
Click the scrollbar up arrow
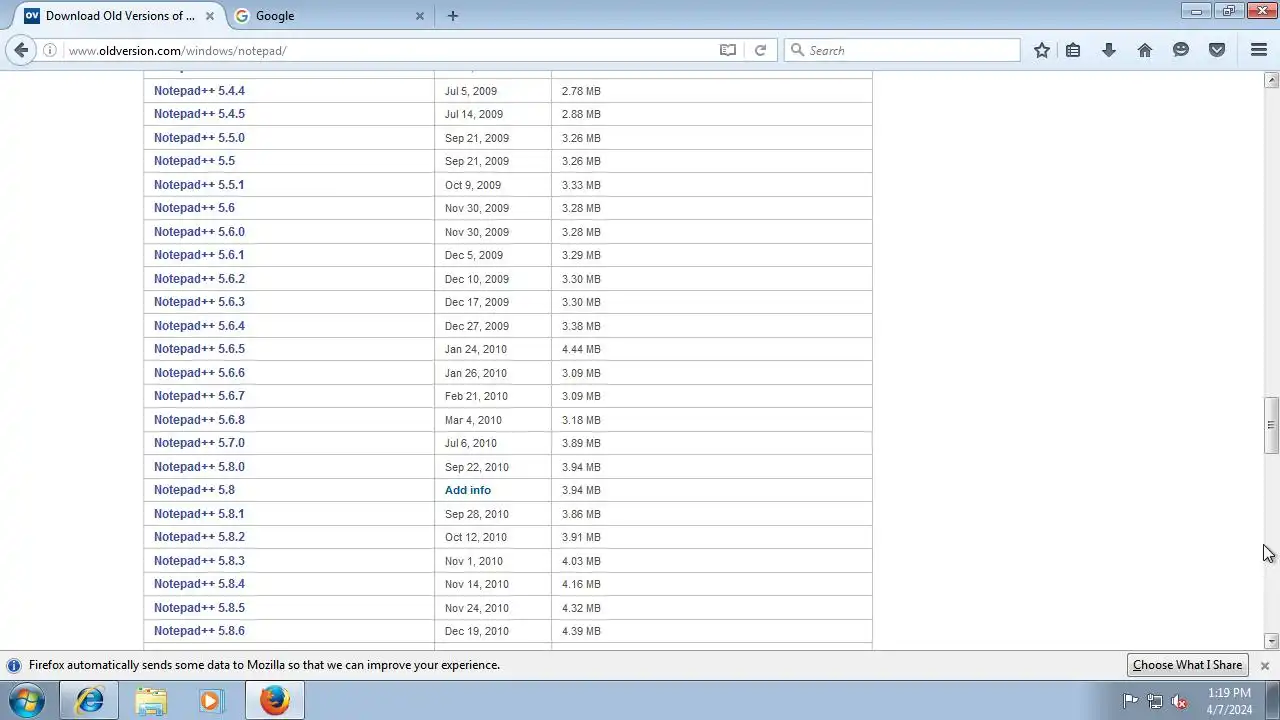tap(1271, 80)
